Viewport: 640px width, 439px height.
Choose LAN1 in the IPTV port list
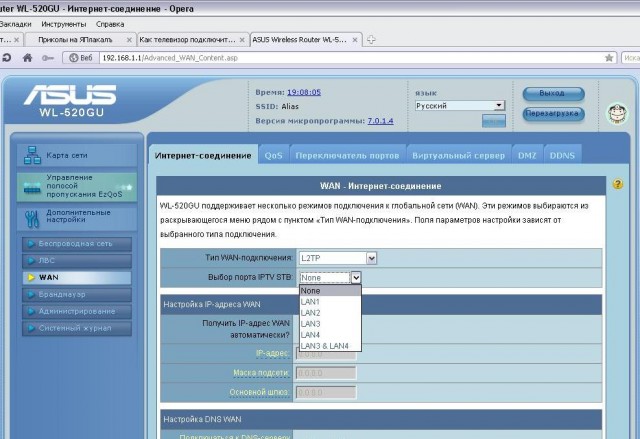[330, 302]
